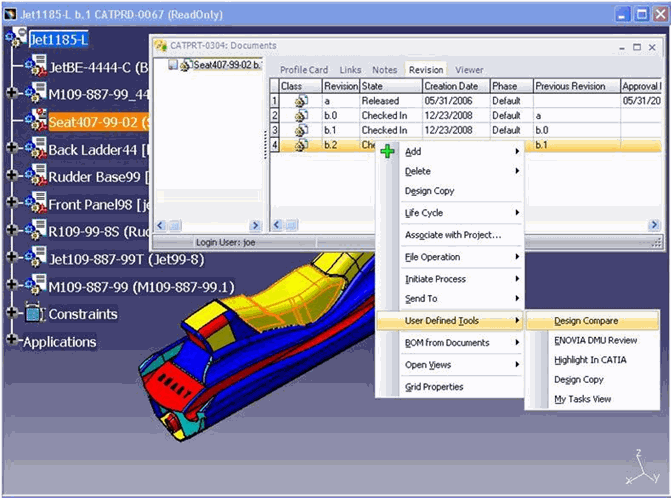
Task: Sort by the State column header
Action: (391, 86)
